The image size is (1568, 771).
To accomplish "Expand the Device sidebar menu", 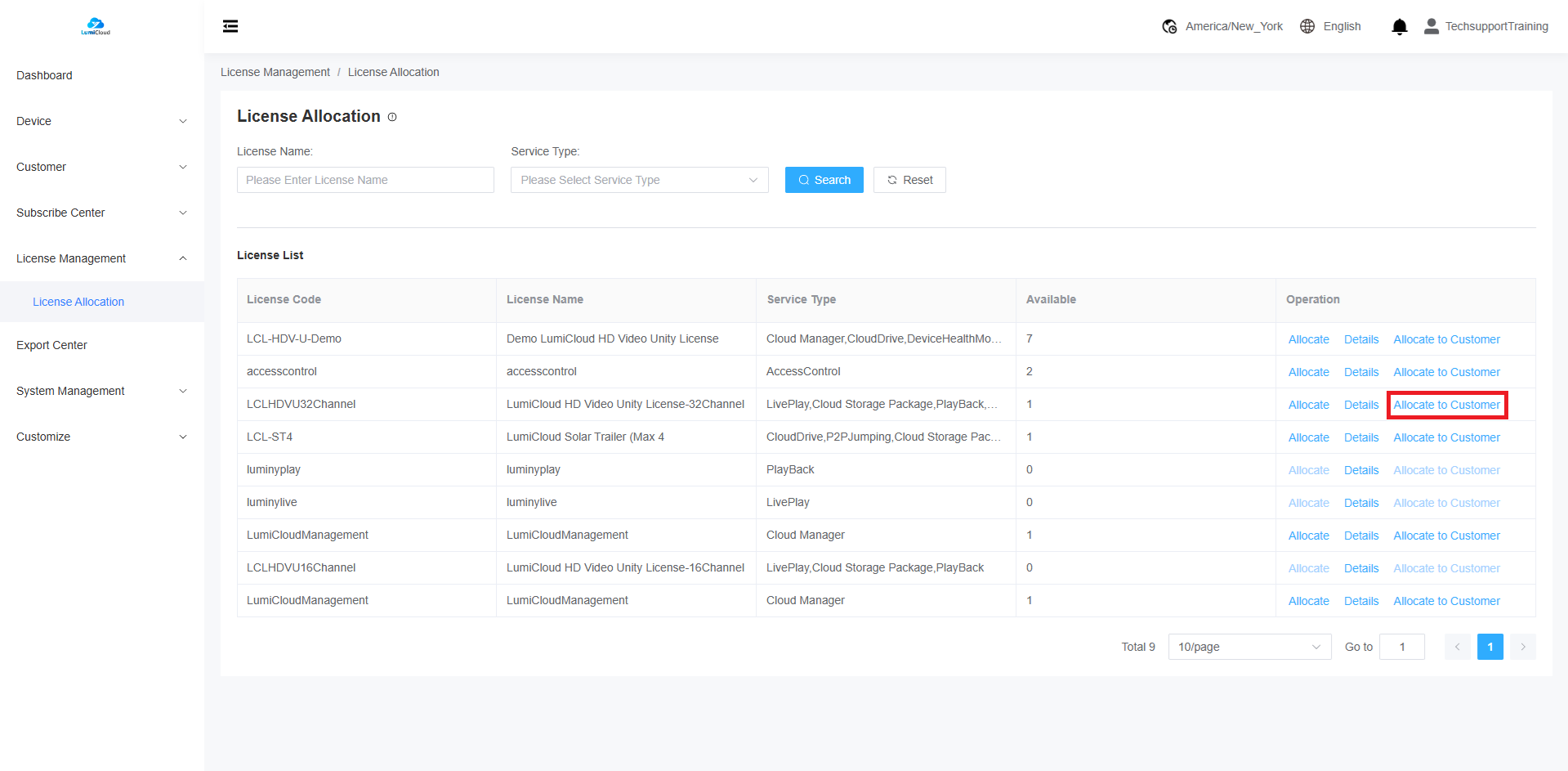I will click(101, 121).
